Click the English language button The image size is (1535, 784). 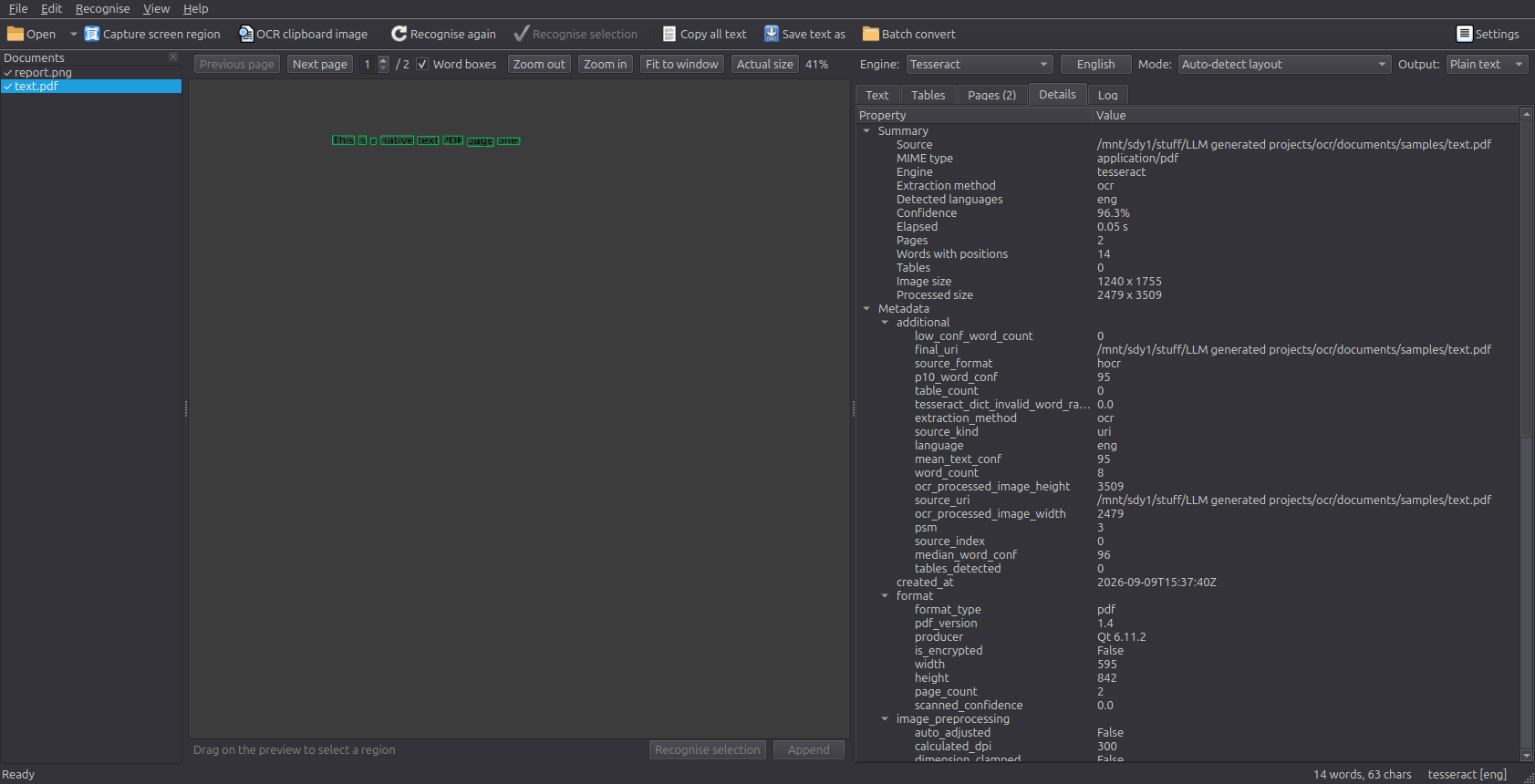pyautogui.click(x=1096, y=64)
